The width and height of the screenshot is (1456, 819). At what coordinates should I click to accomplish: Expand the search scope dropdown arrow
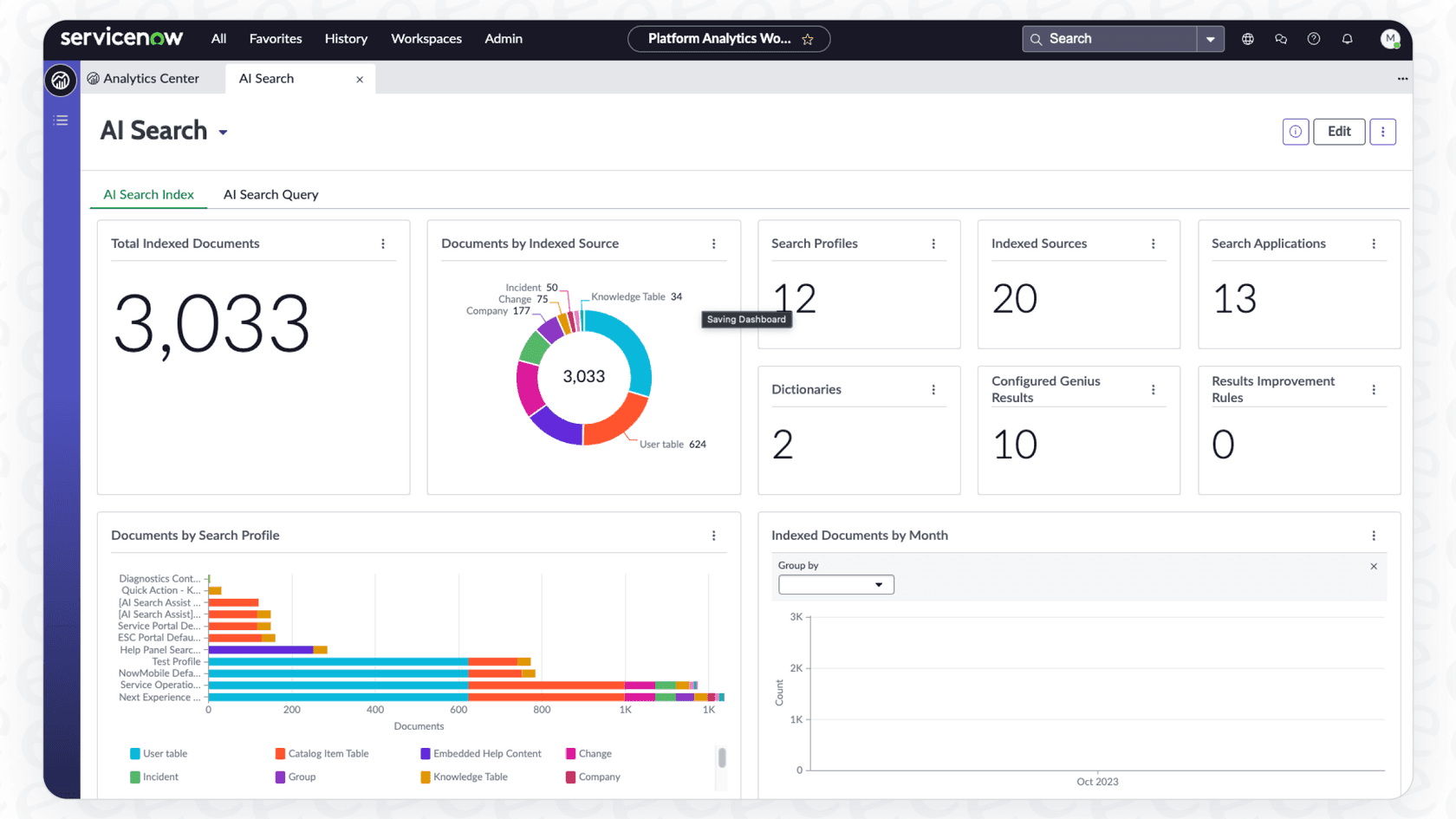click(1211, 38)
